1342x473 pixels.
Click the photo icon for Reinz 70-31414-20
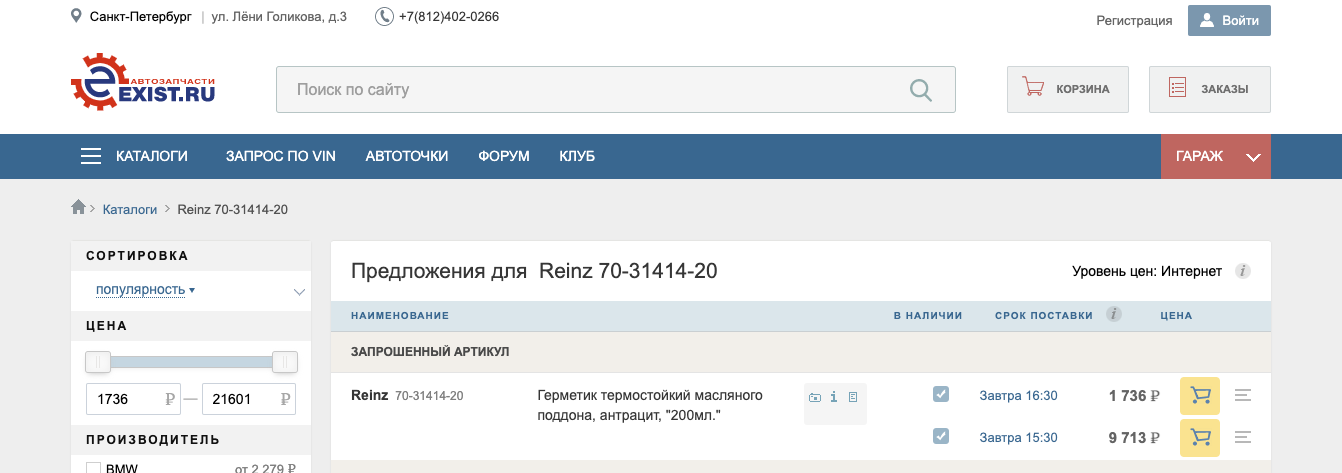pos(815,397)
